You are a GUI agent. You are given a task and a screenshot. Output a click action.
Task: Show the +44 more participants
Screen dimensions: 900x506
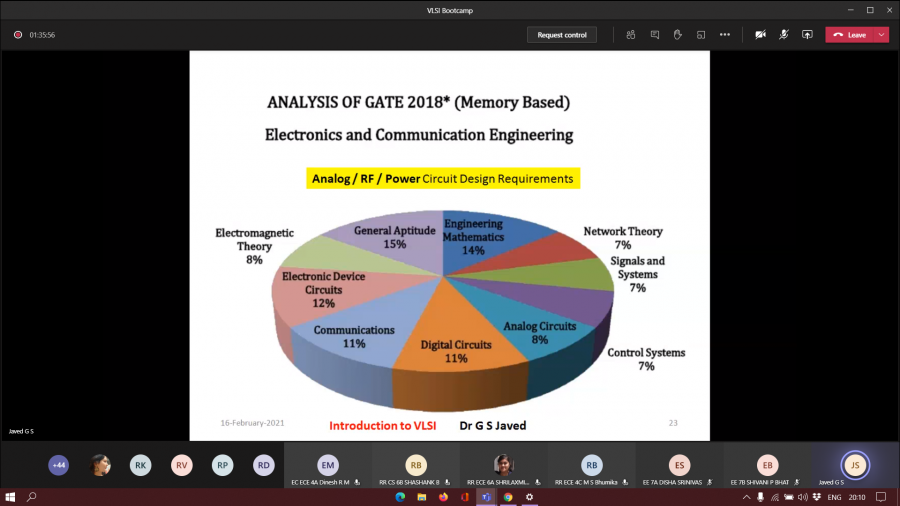pos(59,465)
